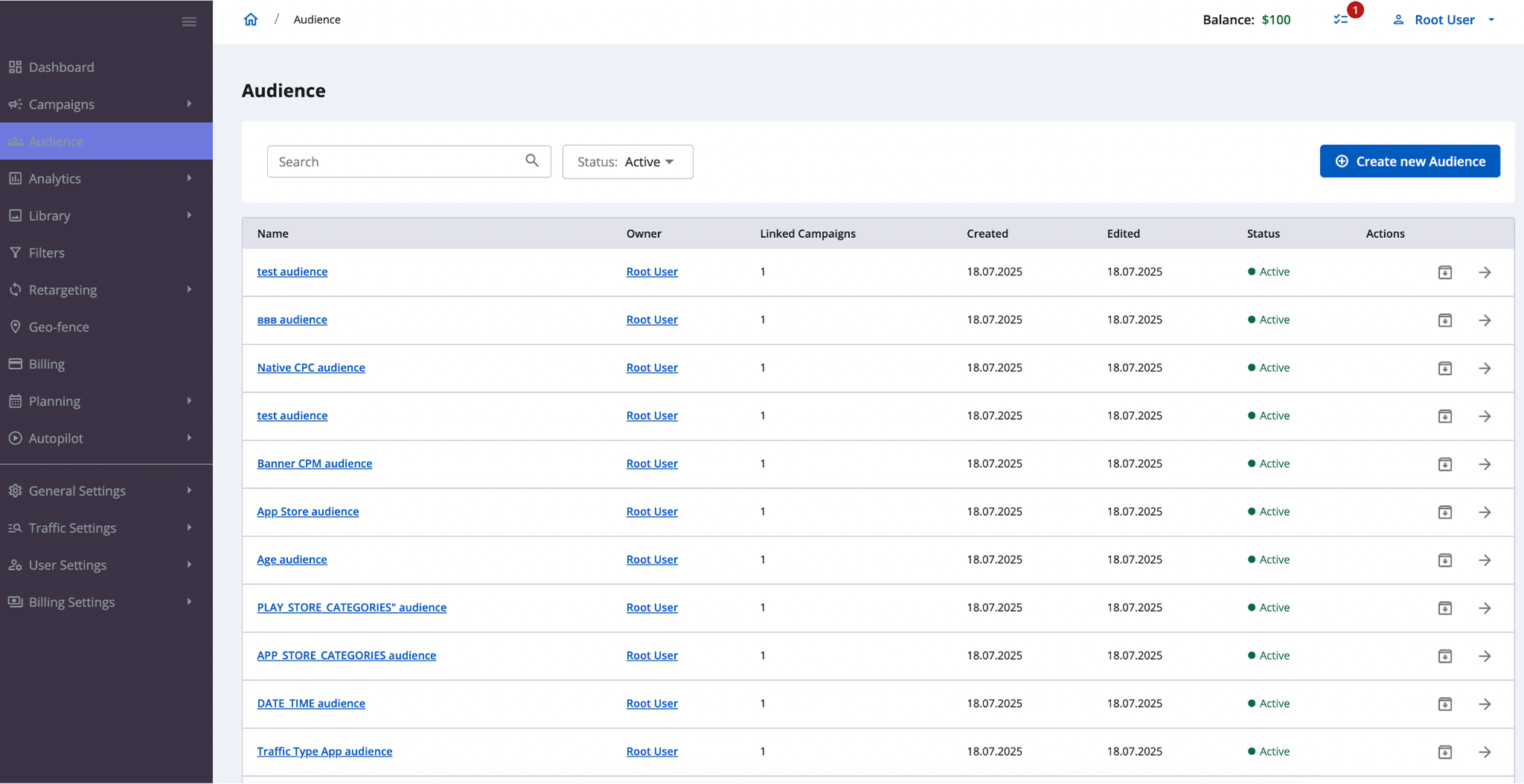
Task: Open Billing Settings in the sidebar
Action: [106, 602]
